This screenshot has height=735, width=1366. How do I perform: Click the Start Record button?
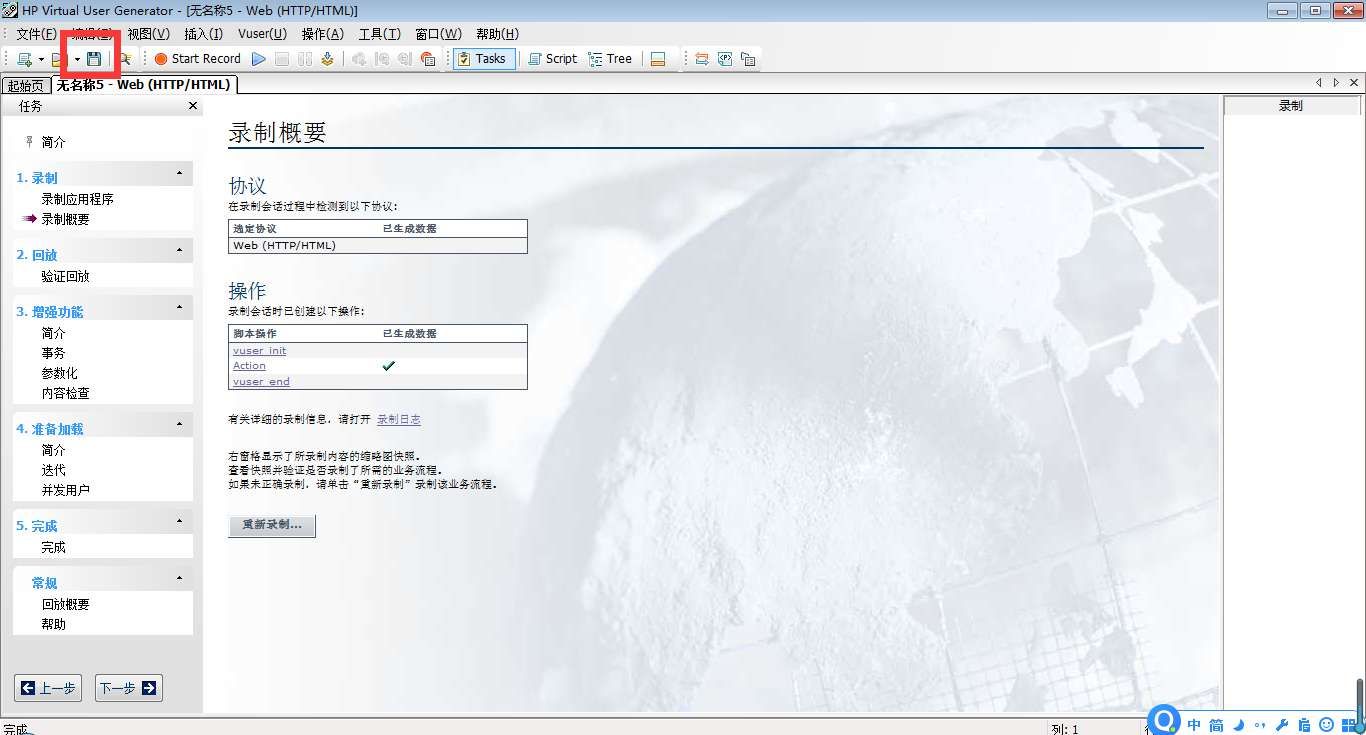(x=197, y=59)
